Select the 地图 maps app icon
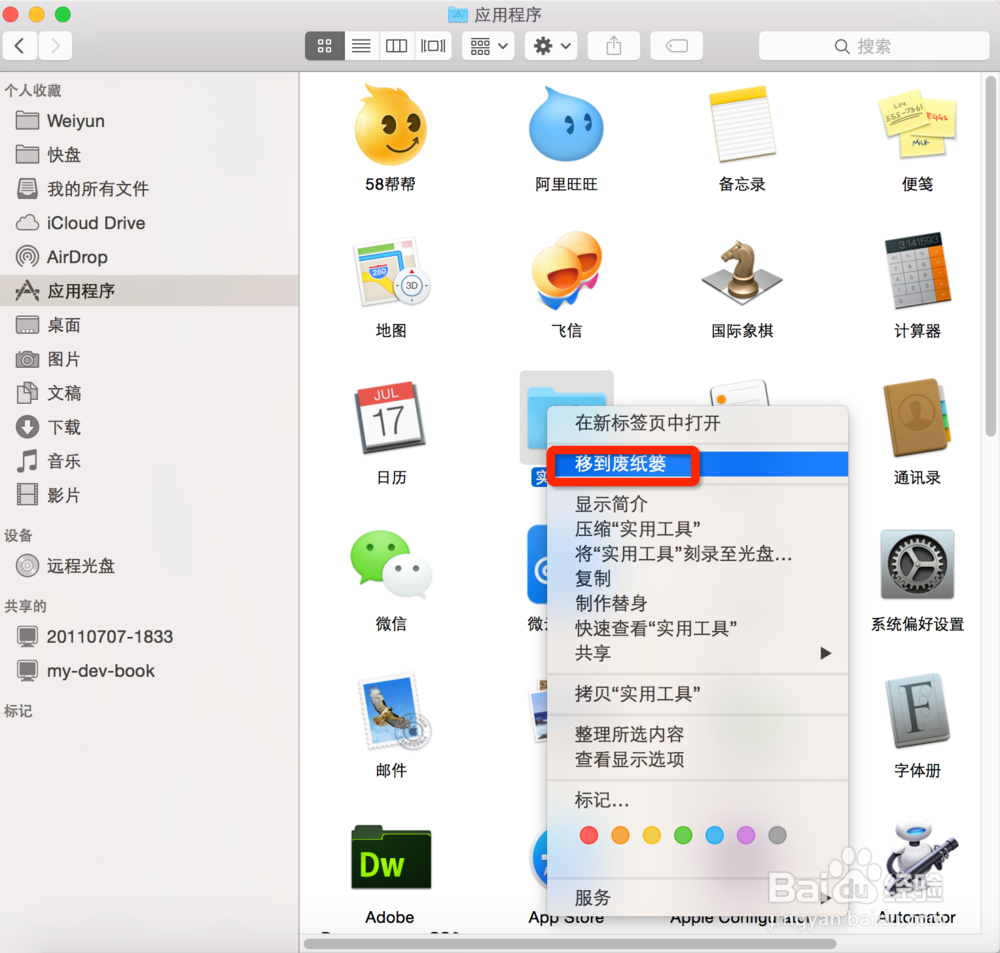Screen dimensions: 1000x953 click(x=390, y=272)
